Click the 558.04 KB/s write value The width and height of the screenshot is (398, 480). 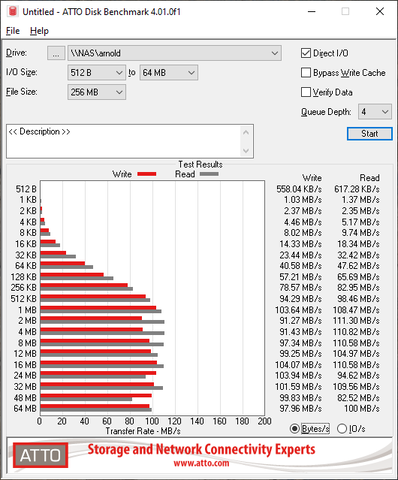point(299,189)
